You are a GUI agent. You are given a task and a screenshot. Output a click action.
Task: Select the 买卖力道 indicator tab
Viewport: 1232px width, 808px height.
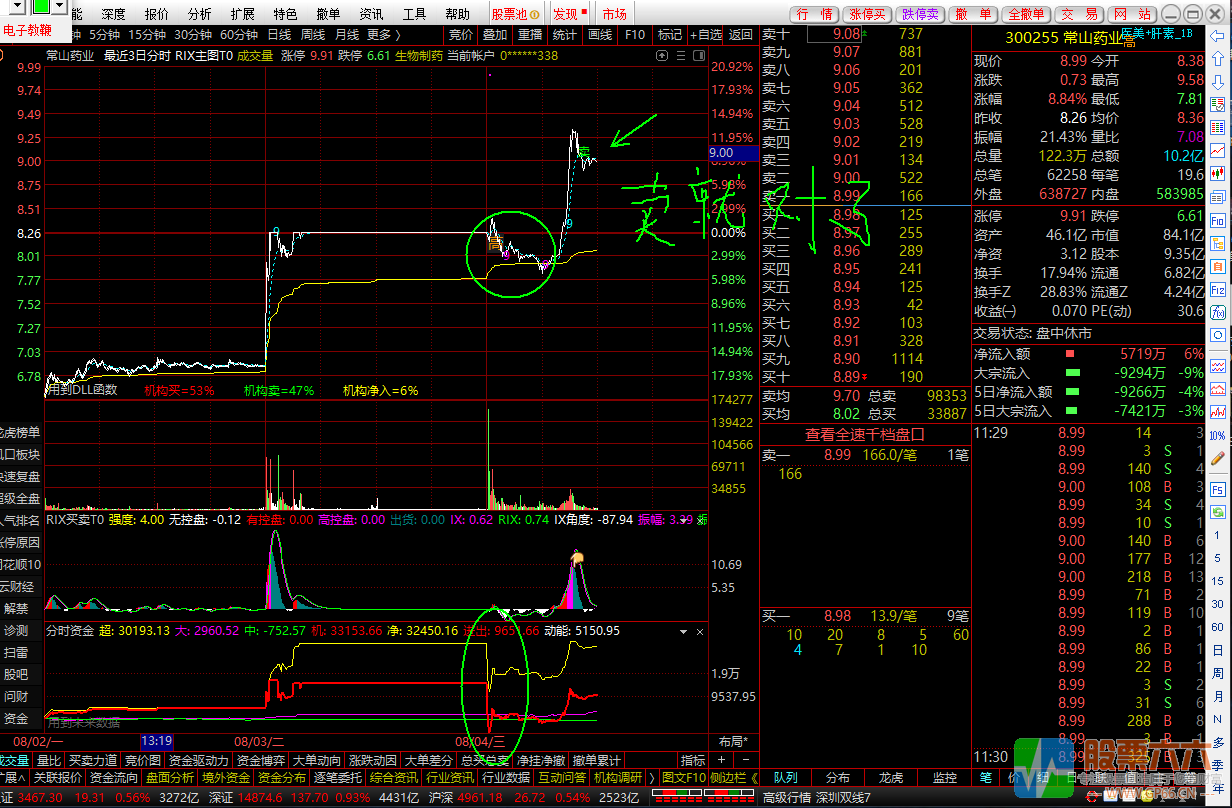point(93,760)
